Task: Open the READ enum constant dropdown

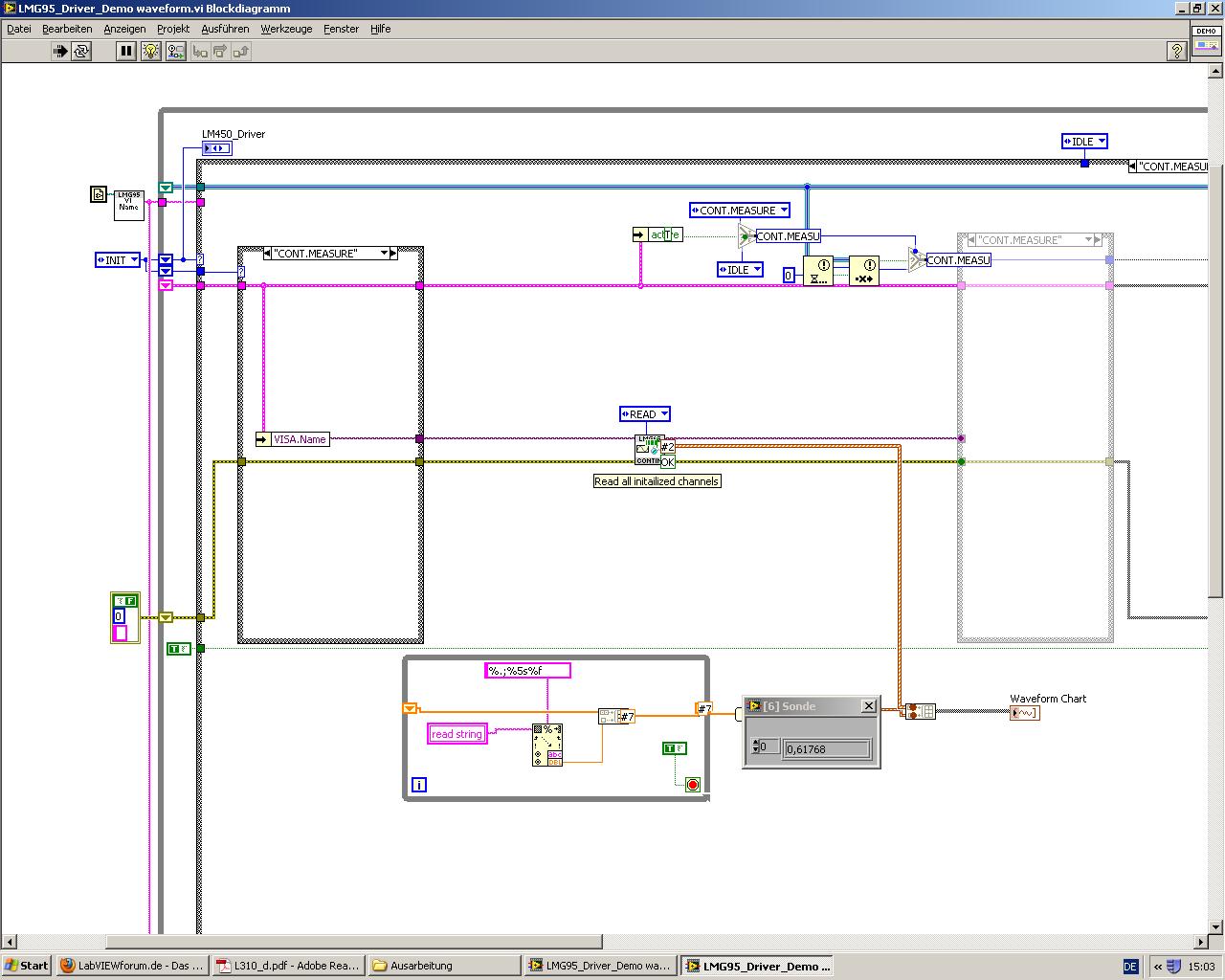Action: 663,414
